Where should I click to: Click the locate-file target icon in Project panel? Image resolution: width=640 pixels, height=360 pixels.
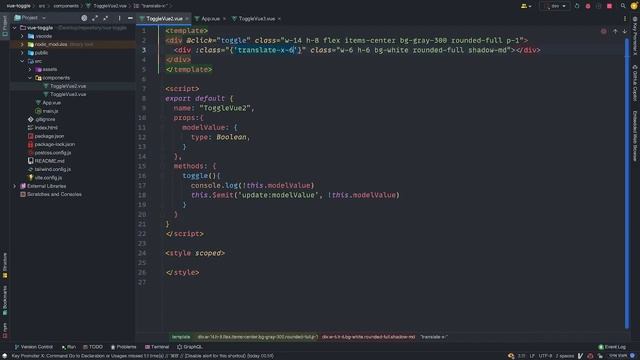[x=84, y=18]
